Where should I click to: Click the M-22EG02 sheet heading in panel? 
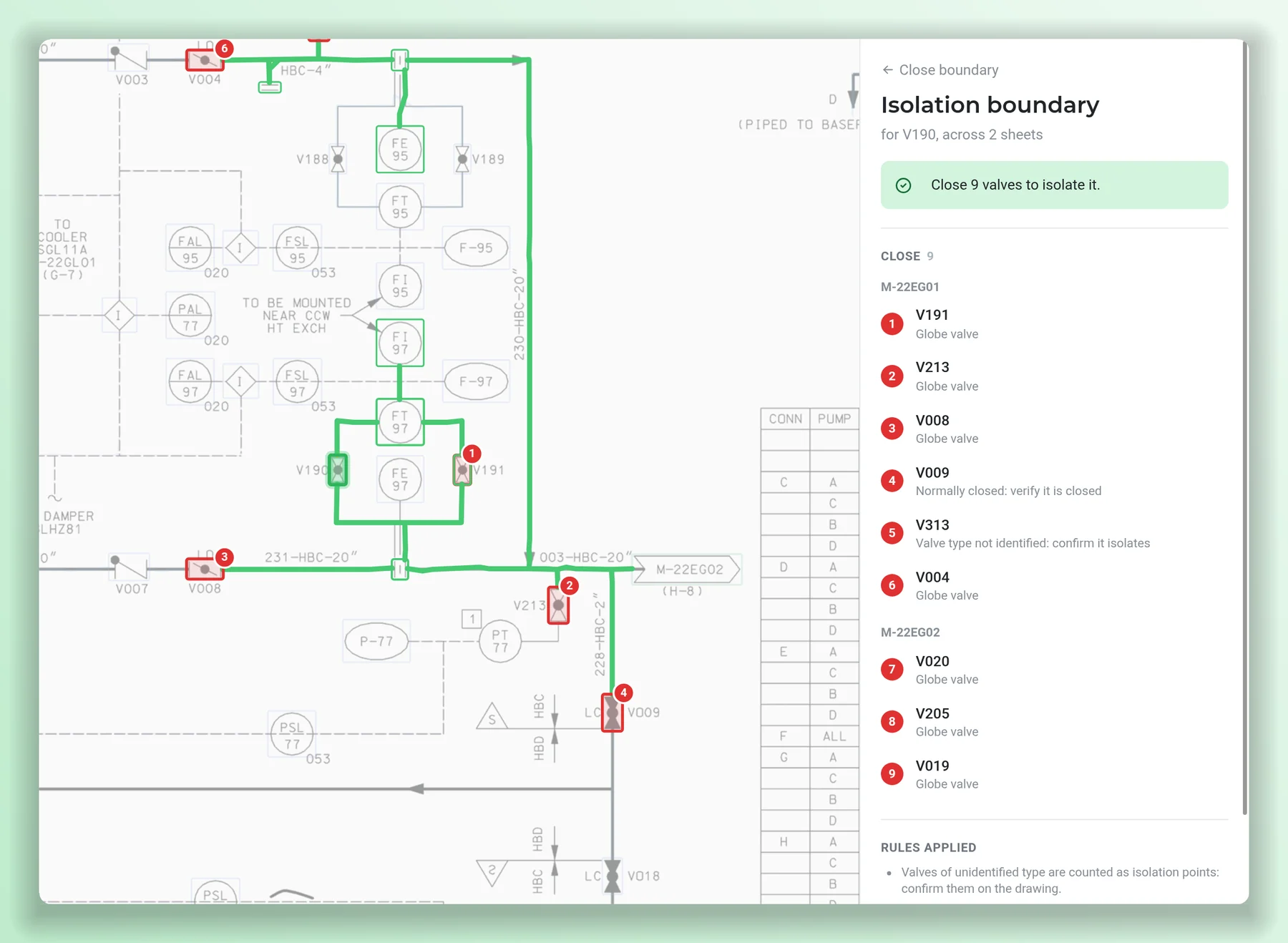pos(910,632)
